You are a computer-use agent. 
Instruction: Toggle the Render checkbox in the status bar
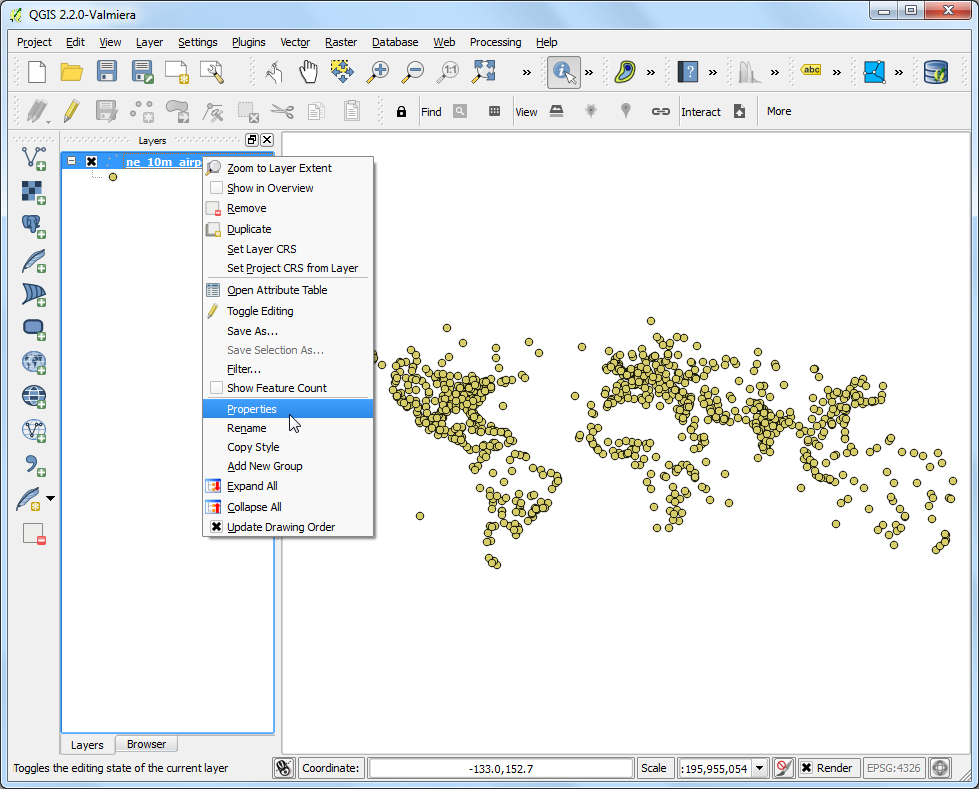[x=807, y=768]
